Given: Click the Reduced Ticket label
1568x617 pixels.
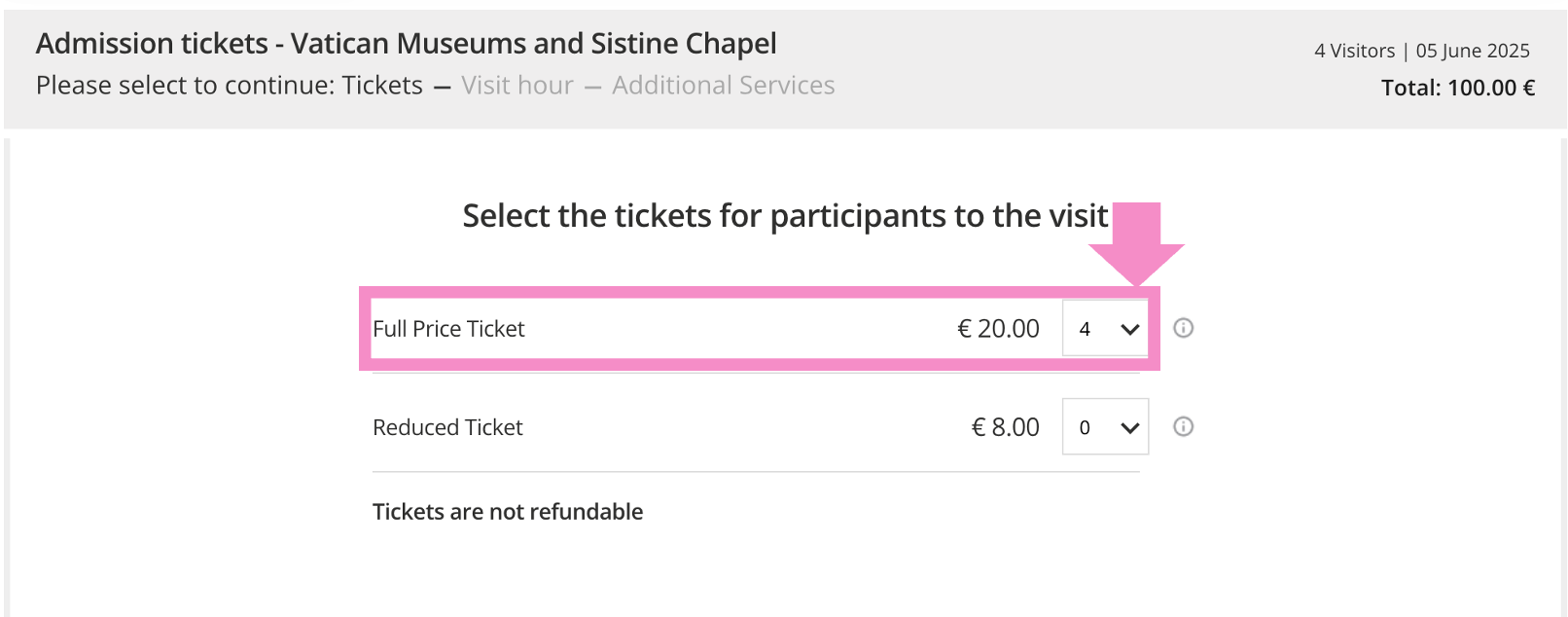Looking at the screenshot, I should [x=447, y=427].
